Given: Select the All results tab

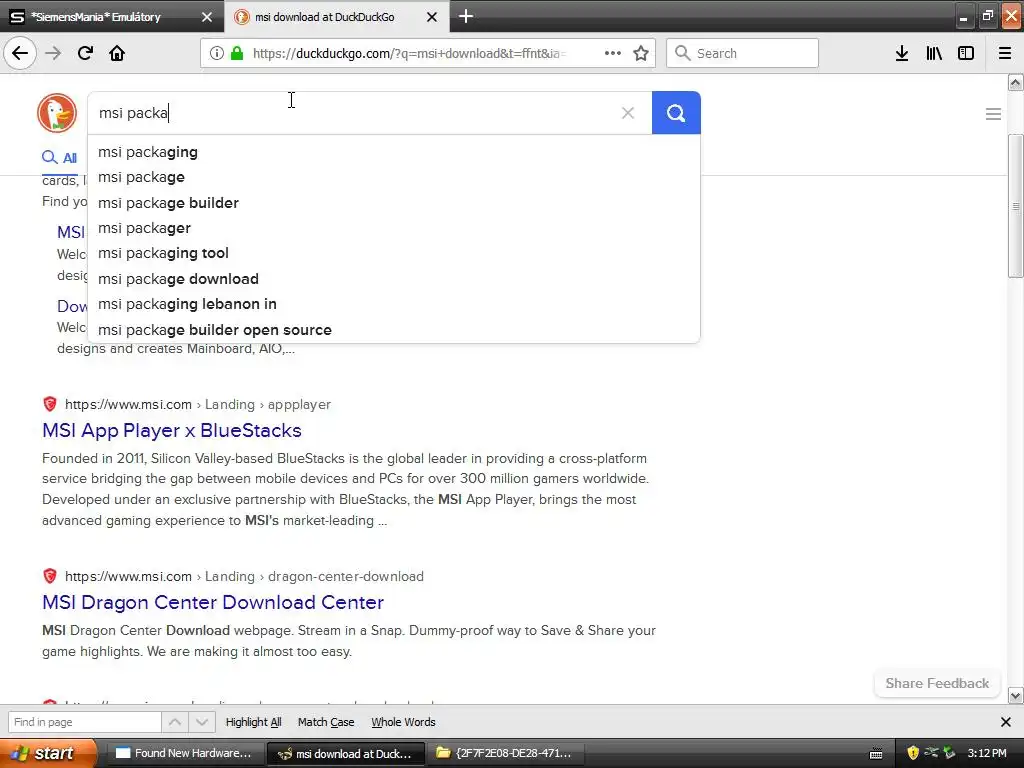Looking at the screenshot, I should pos(59,157).
